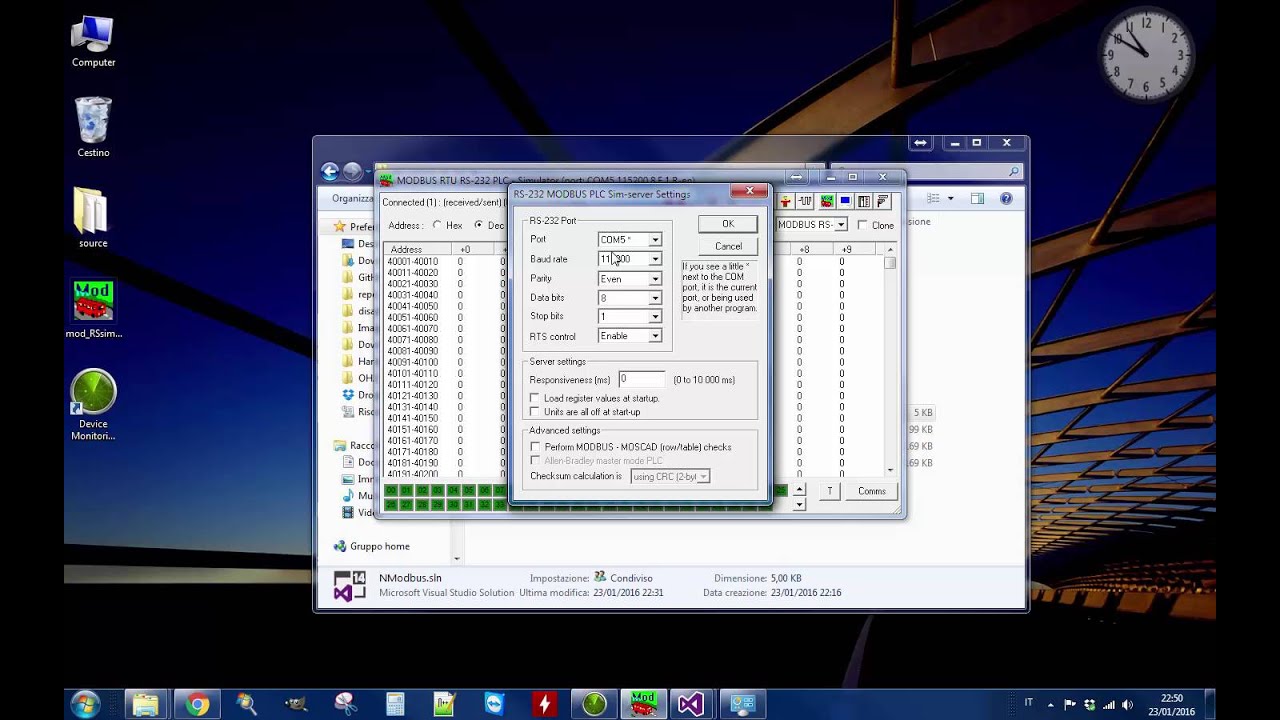Enable Load register values at startup
1280x720 pixels.
535,398
